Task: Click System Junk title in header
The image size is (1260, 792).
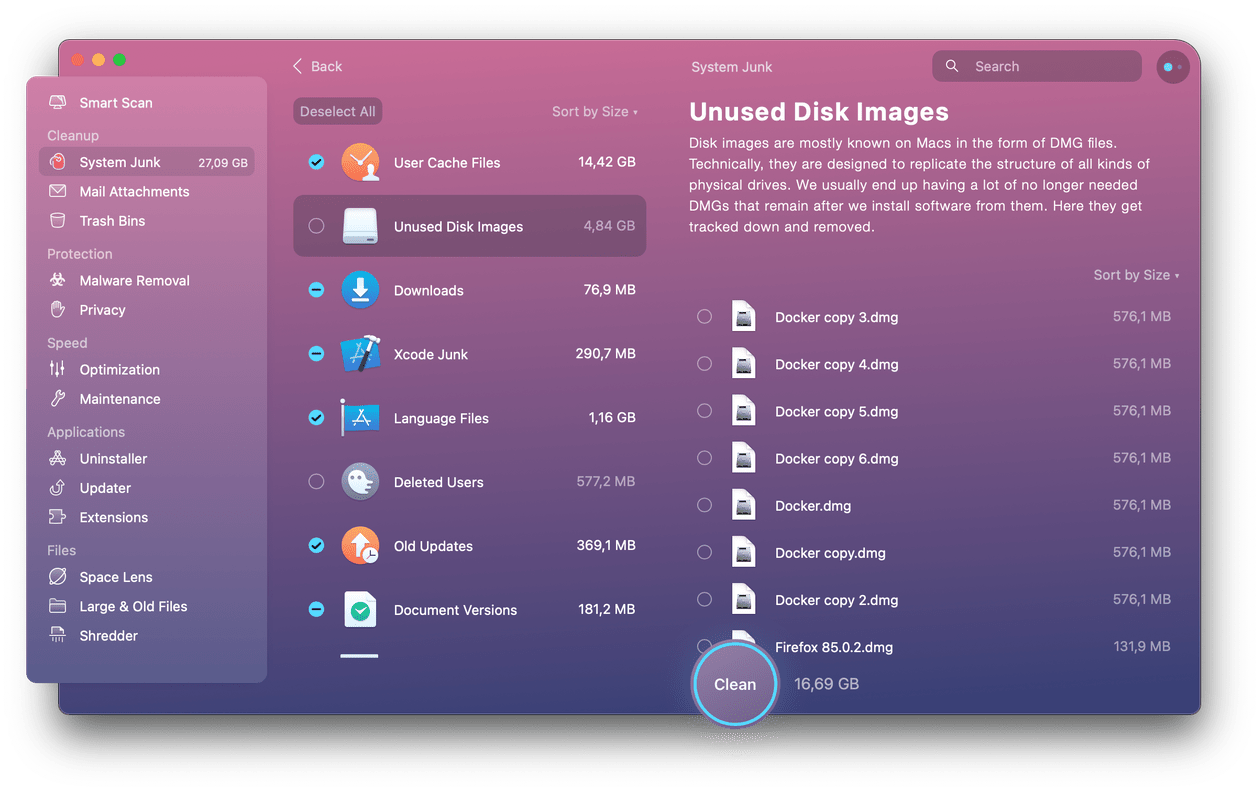Action: click(732, 67)
